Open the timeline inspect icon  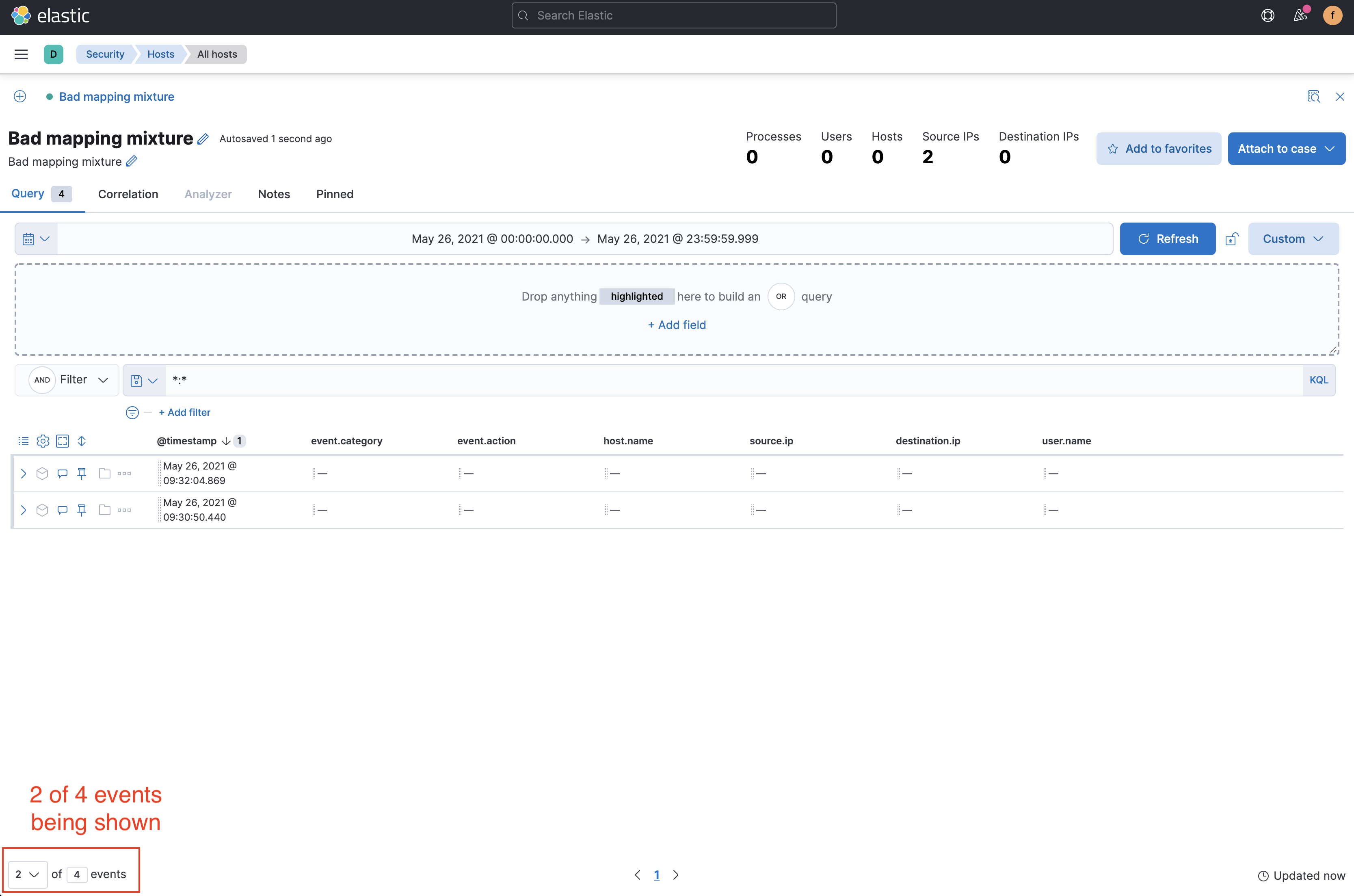[1313, 97]
